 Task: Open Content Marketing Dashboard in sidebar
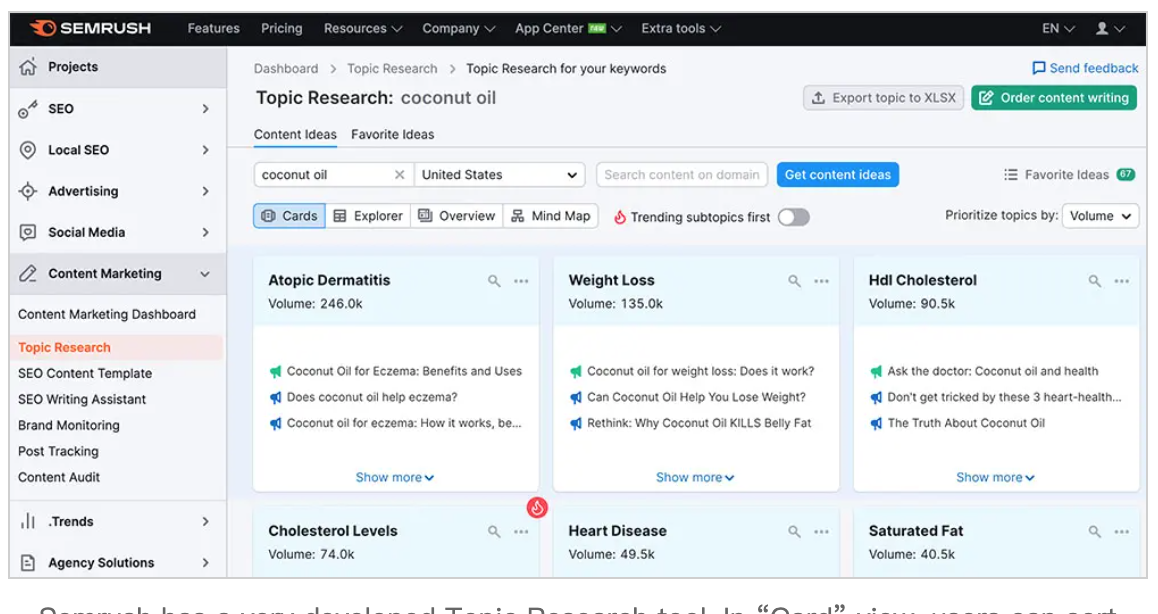107,314
